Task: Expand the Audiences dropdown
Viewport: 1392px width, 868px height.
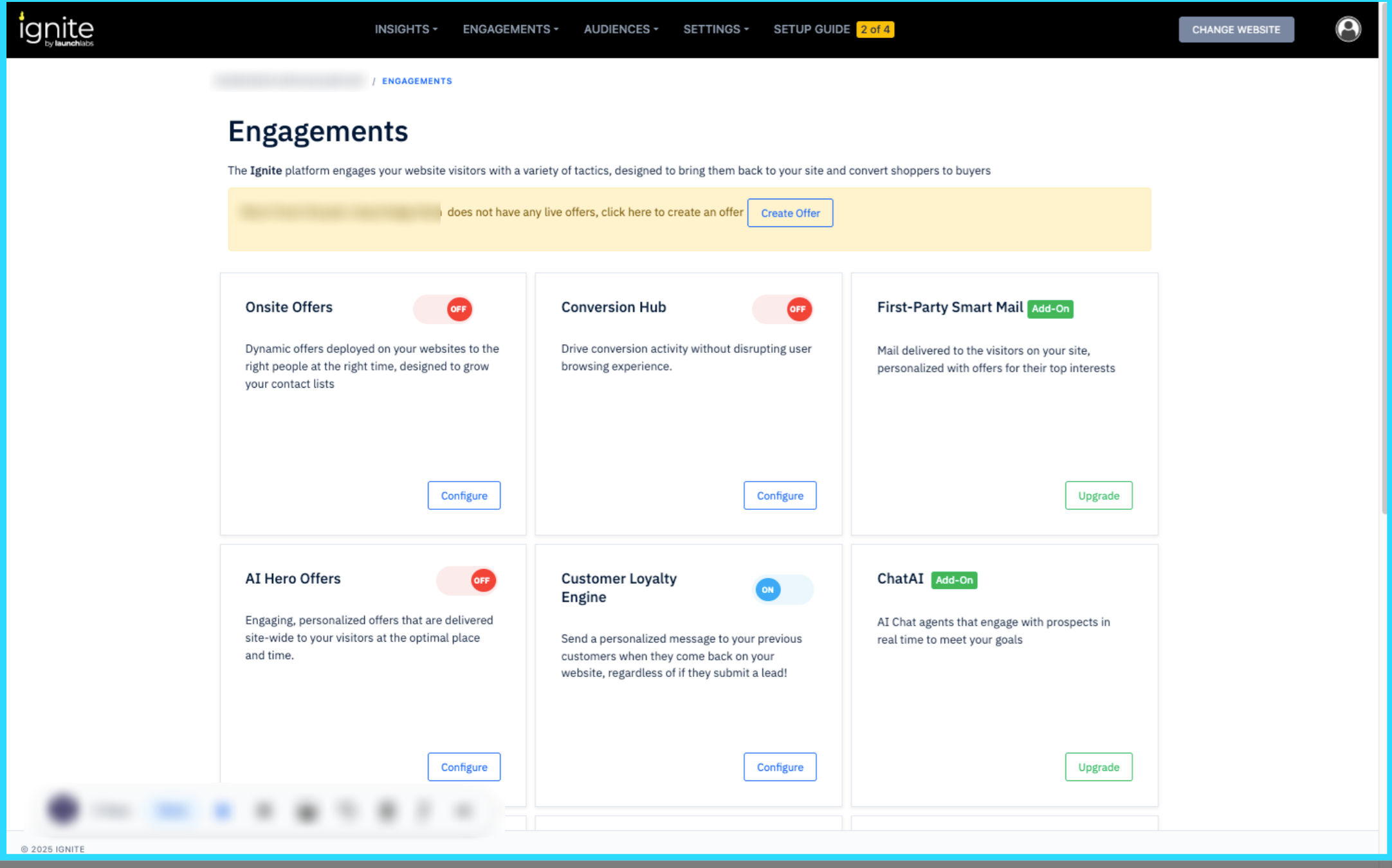Action: (621, 30)
